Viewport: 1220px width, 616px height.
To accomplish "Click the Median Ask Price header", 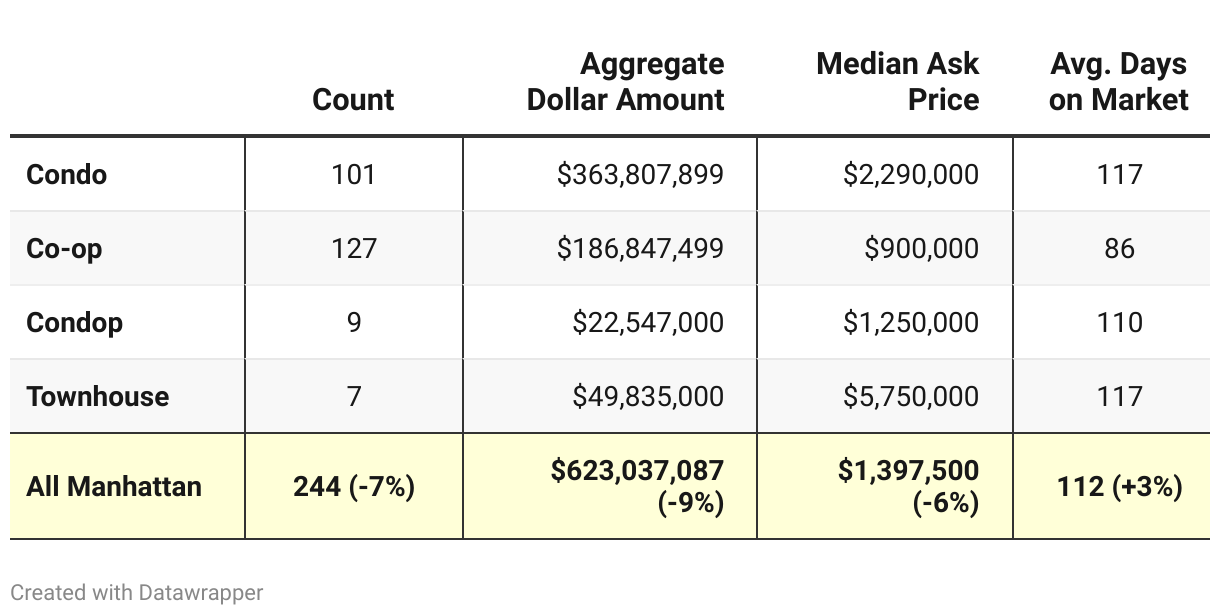I will point(897,82).
